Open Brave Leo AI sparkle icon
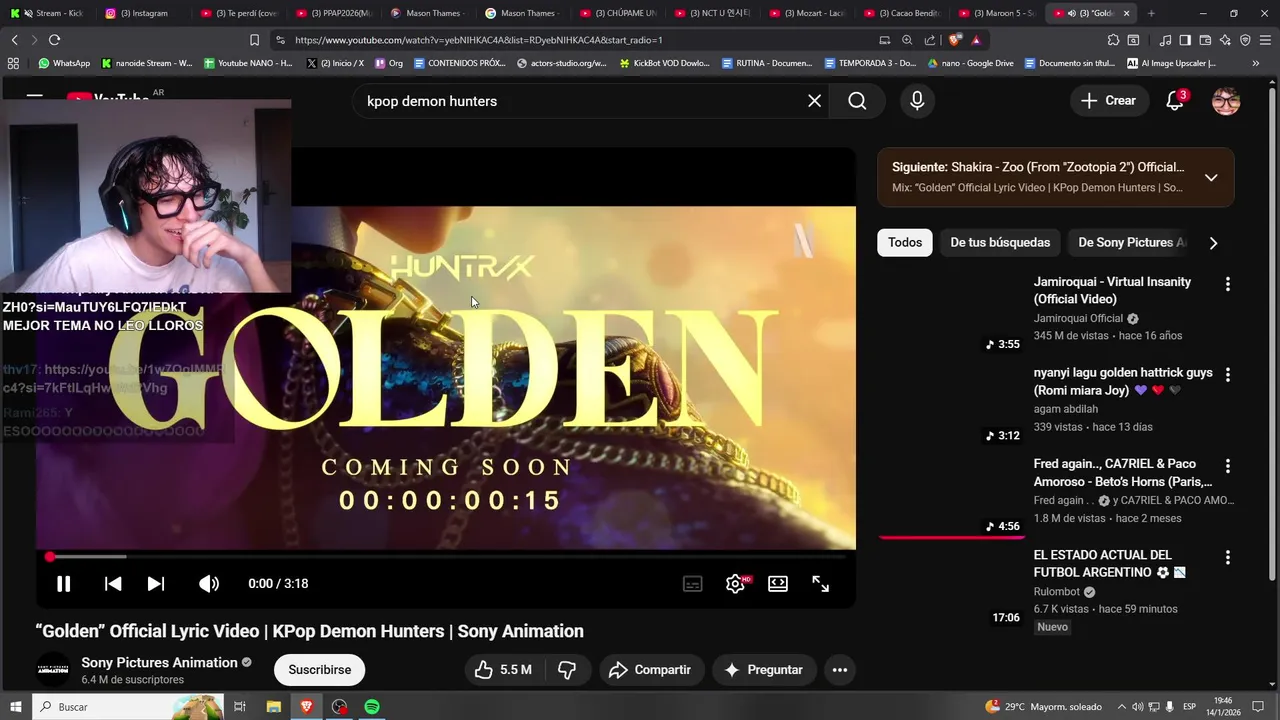The height and width of the screenshot is (720, 1280). click(1225, 40)
